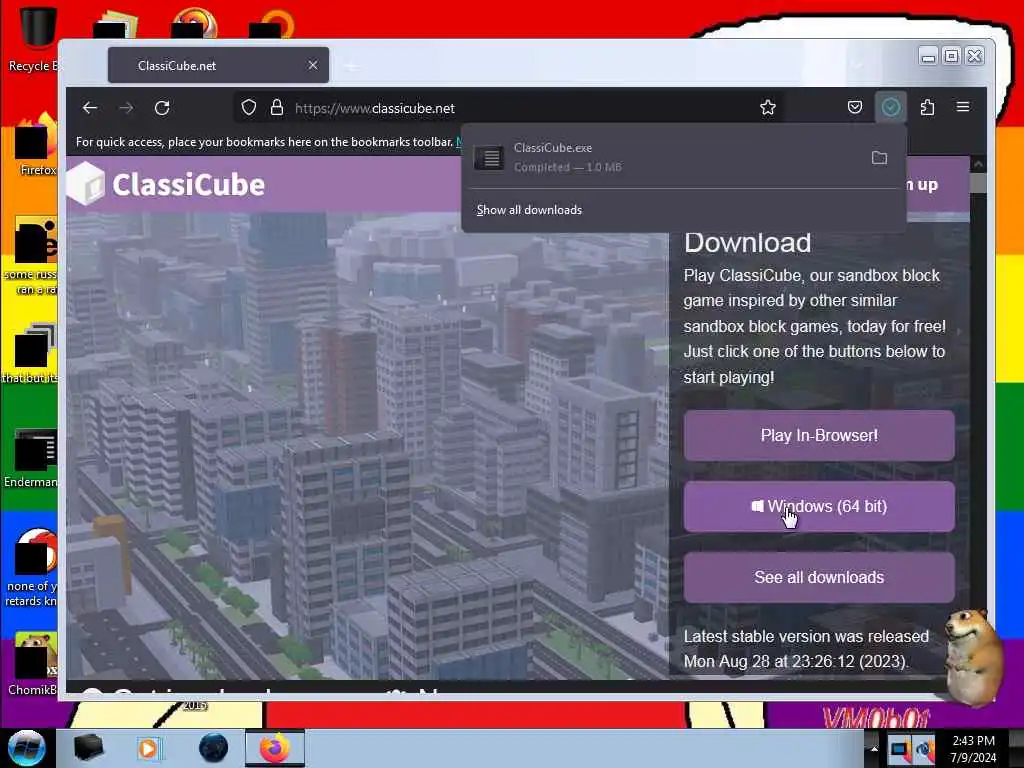The height and width of the screenshot is (768, 1024).
Task: Download the Windows (64 bit) version
Action: pyautogui.click(x=819, y=507)
